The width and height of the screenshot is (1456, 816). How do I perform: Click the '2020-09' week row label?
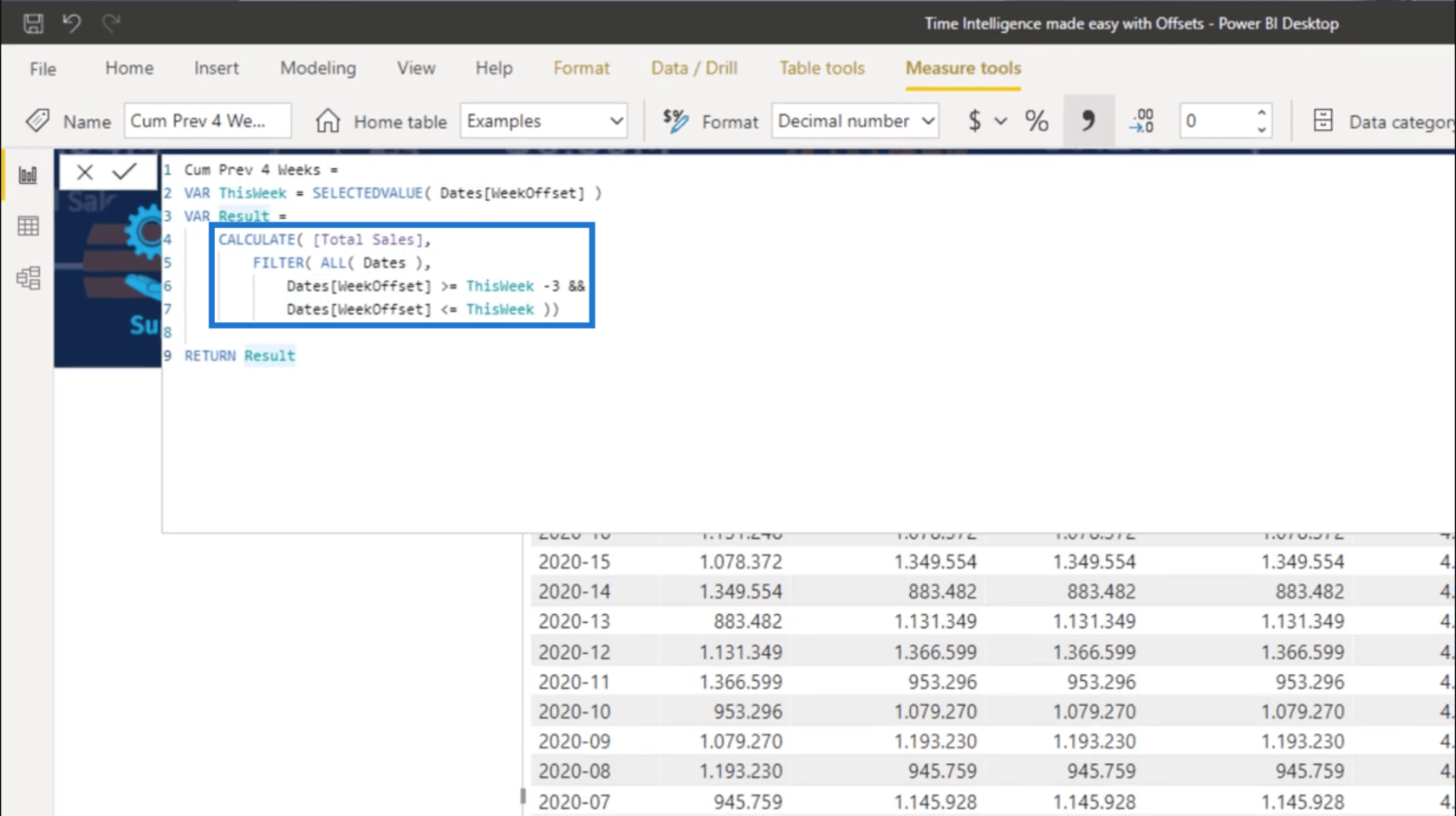(x=574, y=742)
